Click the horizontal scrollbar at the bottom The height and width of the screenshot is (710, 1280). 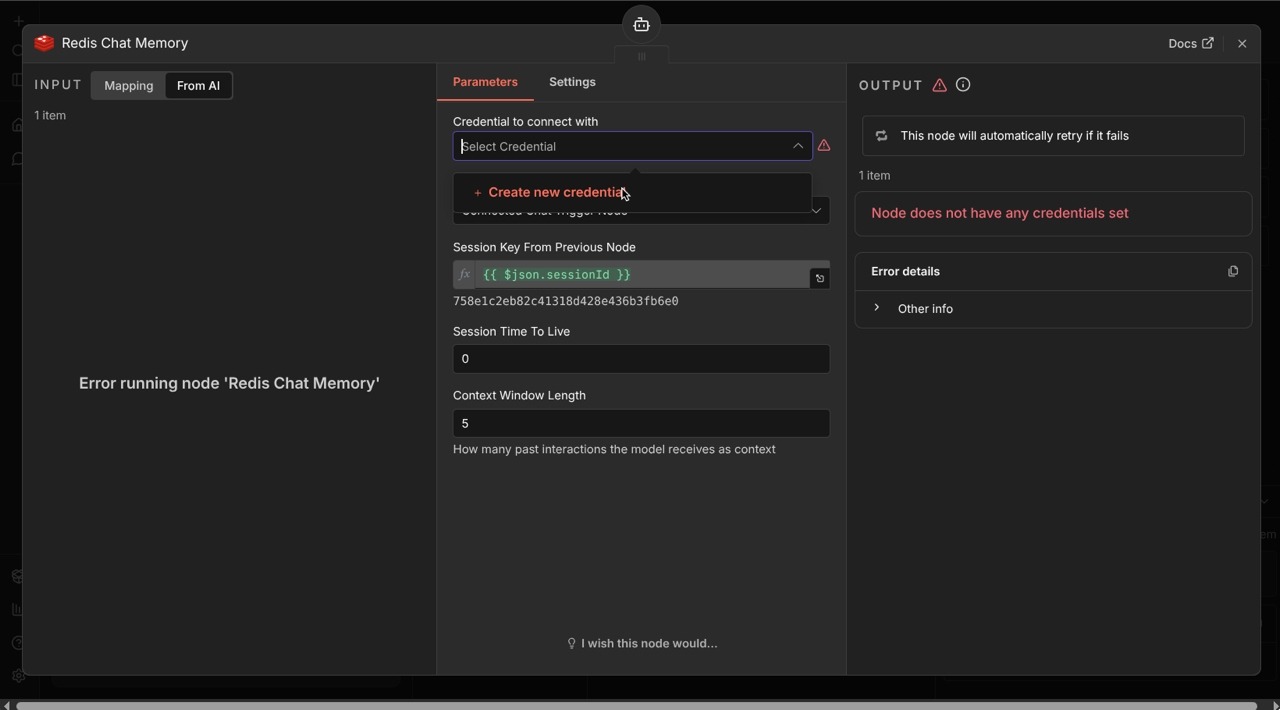[x=636, y=704]
